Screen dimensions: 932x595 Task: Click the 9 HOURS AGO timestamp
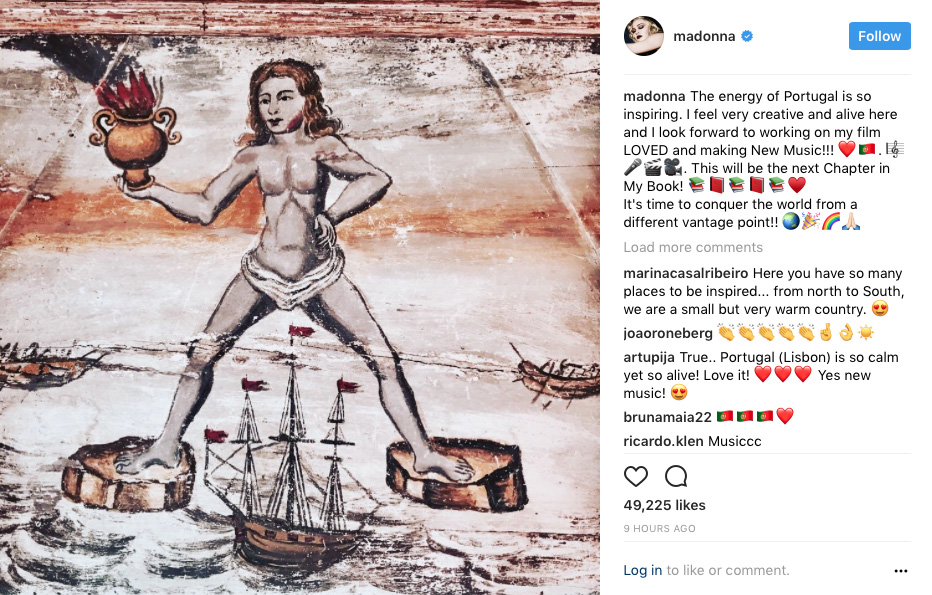pos(659,528)
